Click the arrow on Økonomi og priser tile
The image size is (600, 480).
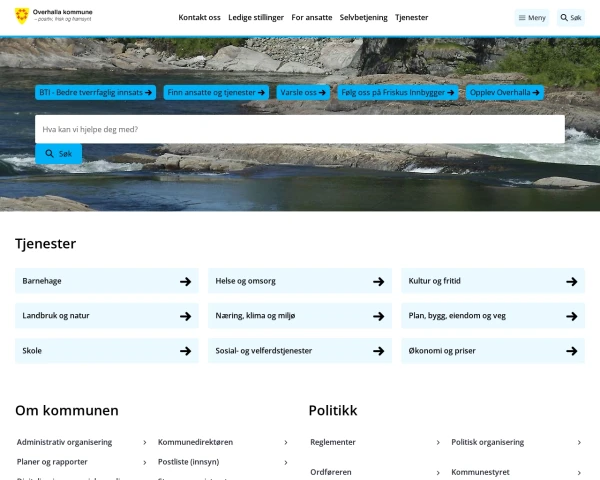[x=572, y=351]
